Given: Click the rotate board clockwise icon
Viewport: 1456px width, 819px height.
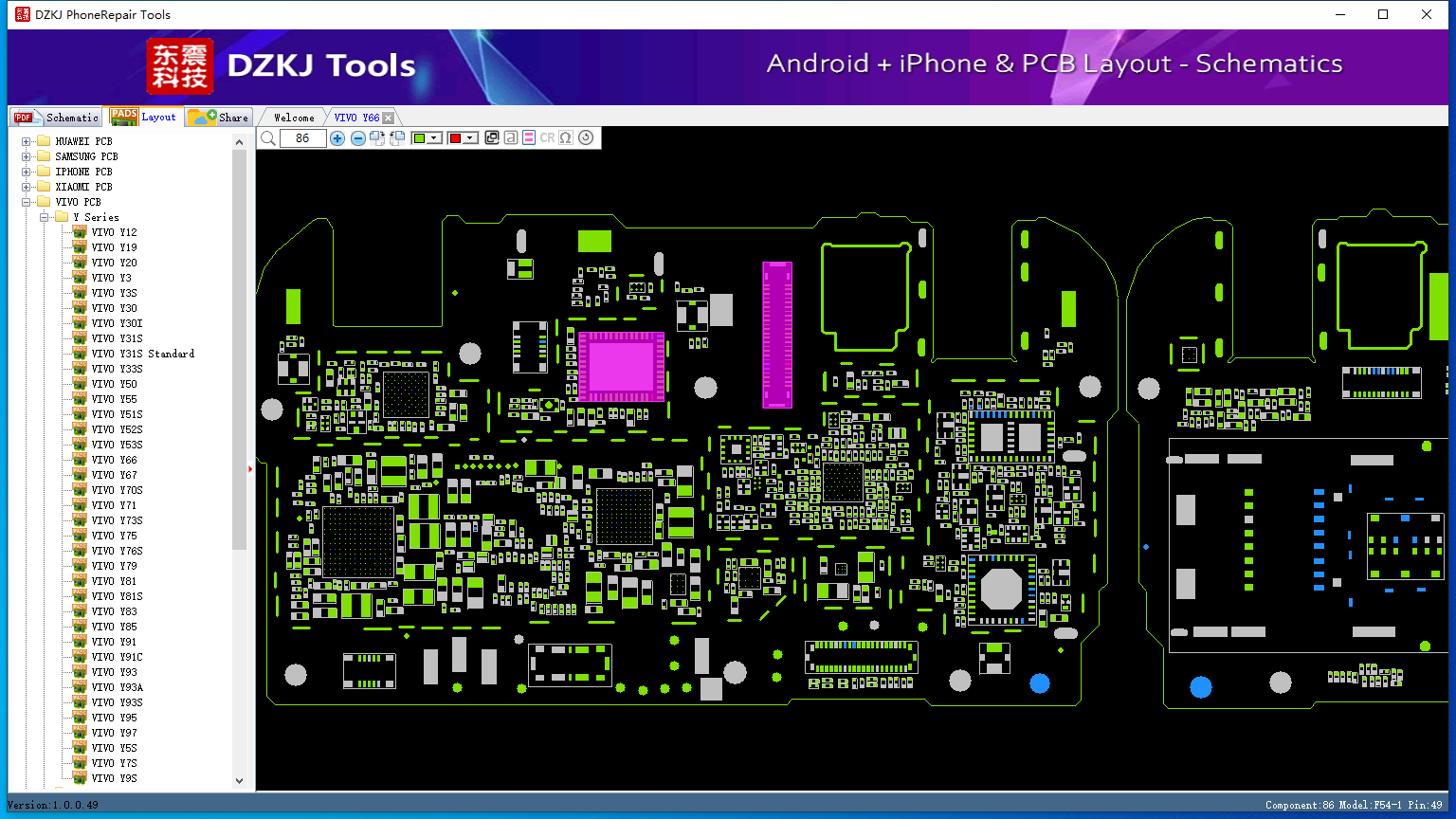Looking at the screenshot, I should pyautogui.click(x=377, y=138).
